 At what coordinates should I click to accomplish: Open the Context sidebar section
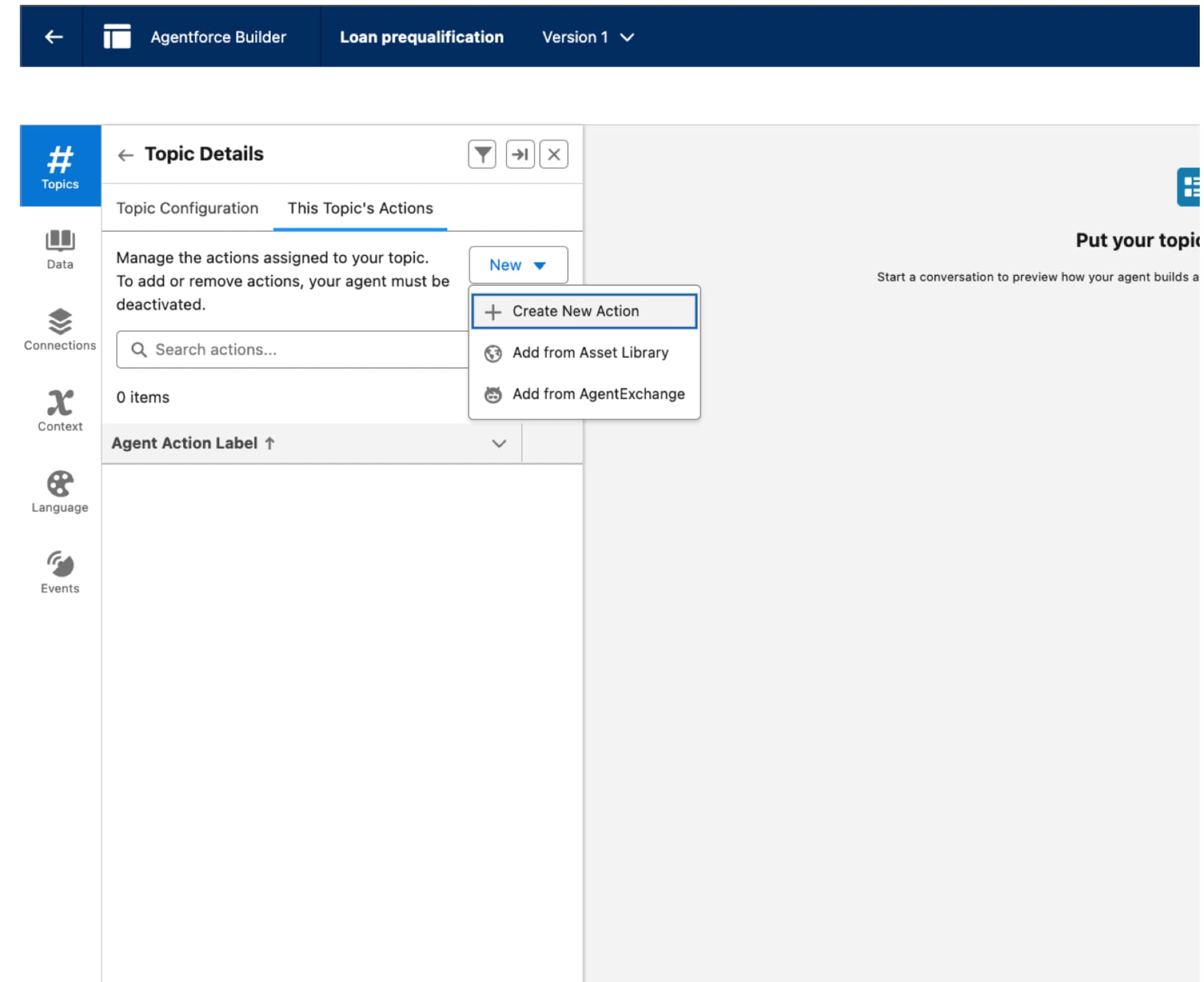[60, 410]
